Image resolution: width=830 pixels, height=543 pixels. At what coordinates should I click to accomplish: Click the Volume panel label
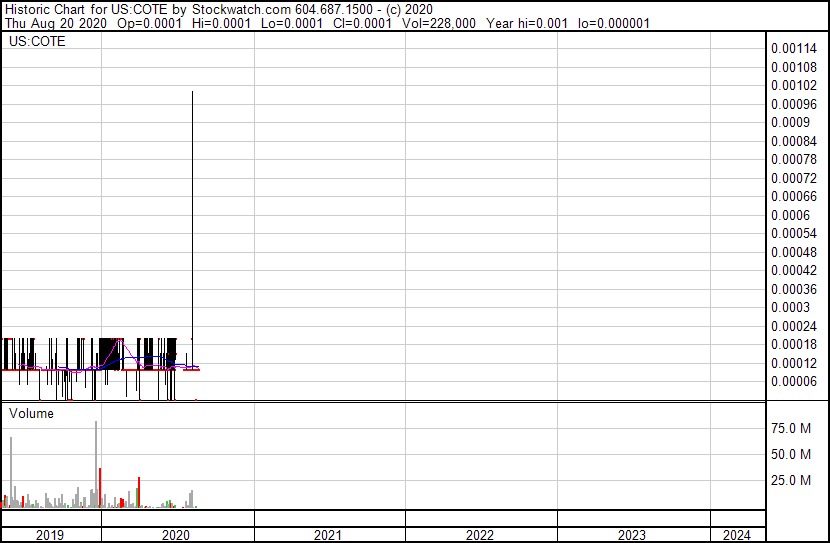point(31,413)
